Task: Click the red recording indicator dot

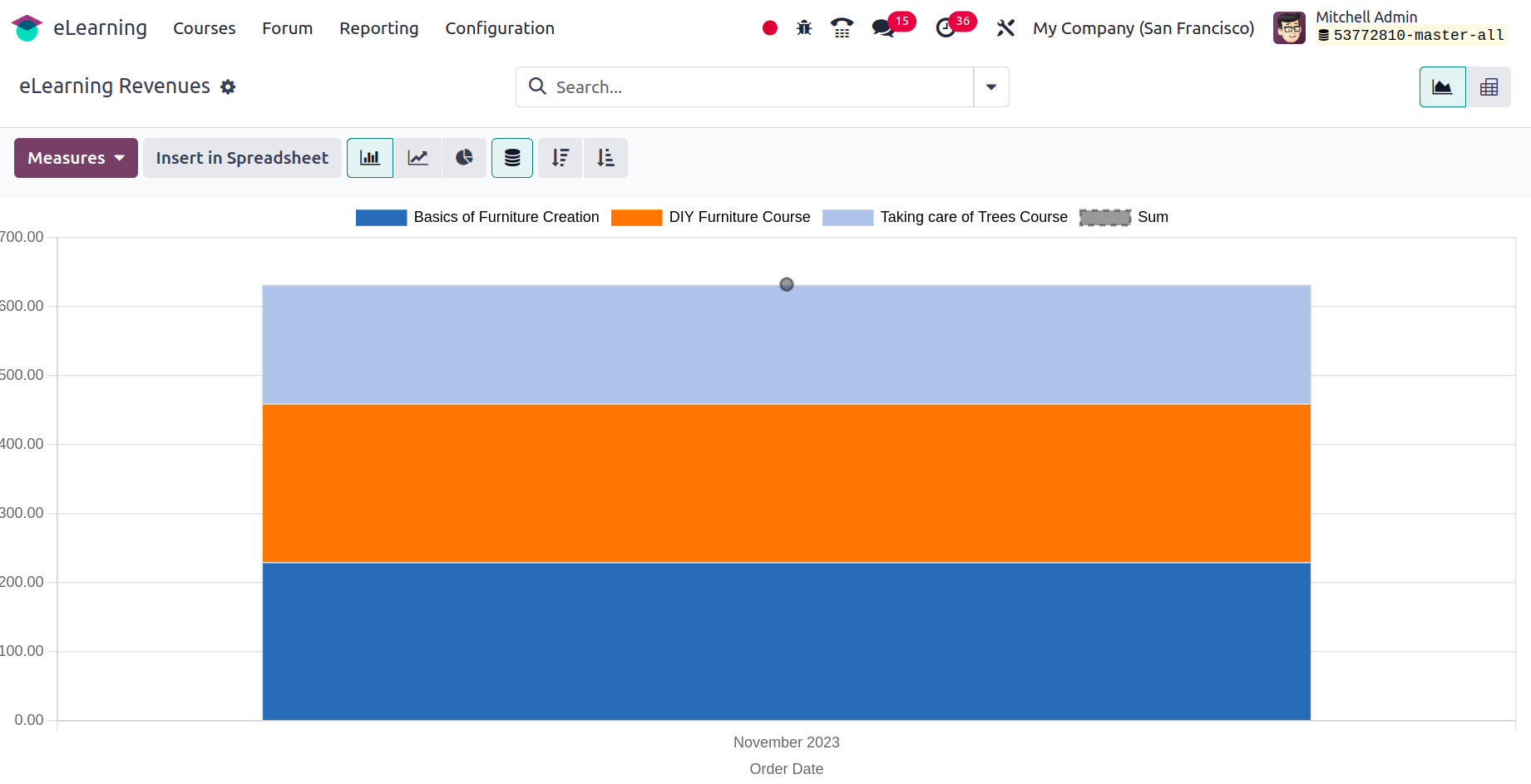Action: (x=770, y=28)
